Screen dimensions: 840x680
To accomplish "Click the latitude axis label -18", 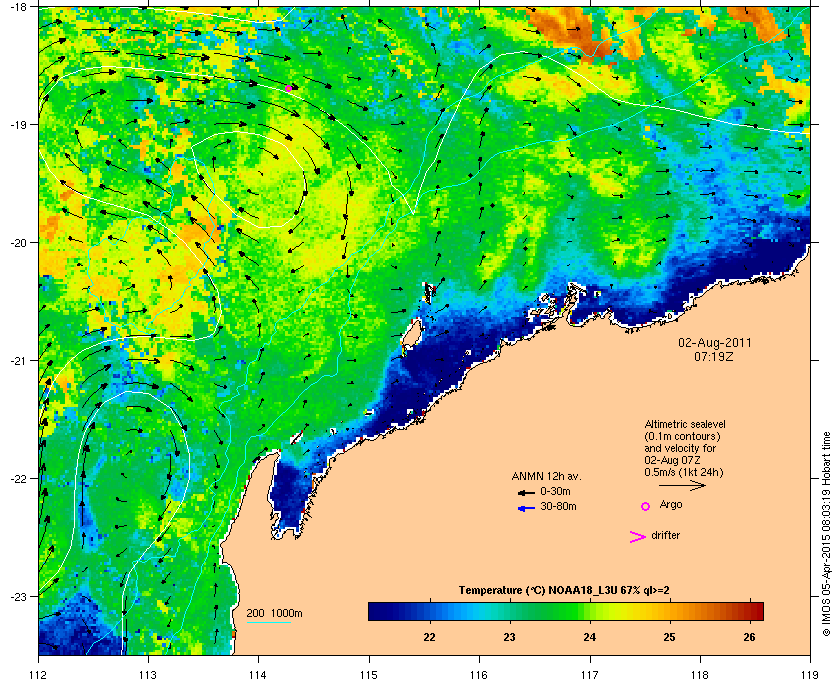I will click(17, 7).
